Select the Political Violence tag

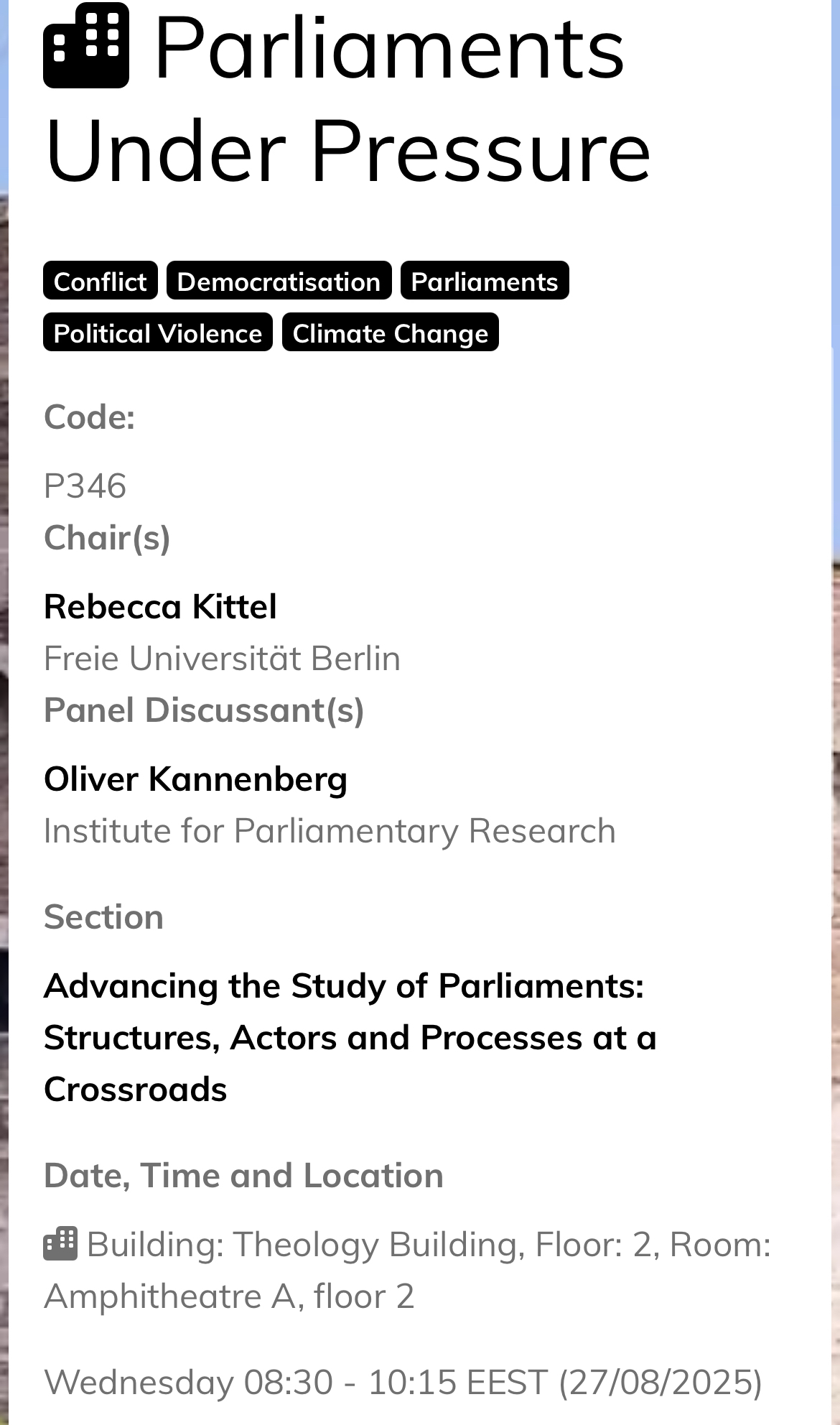(x=158, y=333)
